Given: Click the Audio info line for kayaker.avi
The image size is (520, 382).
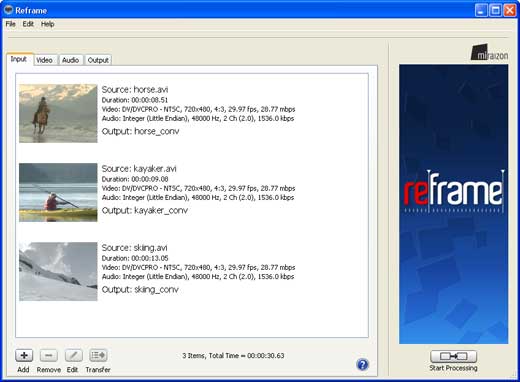Looking at the screenshot, I should (x=198, y=197).
